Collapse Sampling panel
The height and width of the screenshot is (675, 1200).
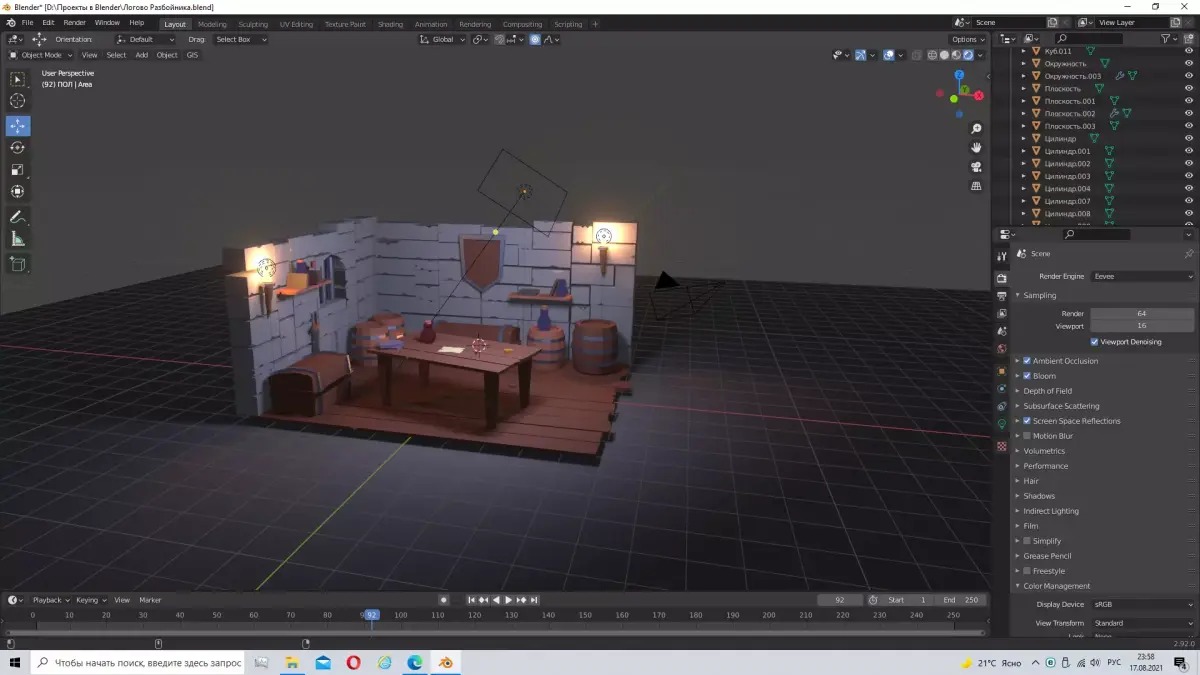pyautogui.click(x=1039, y=295)
